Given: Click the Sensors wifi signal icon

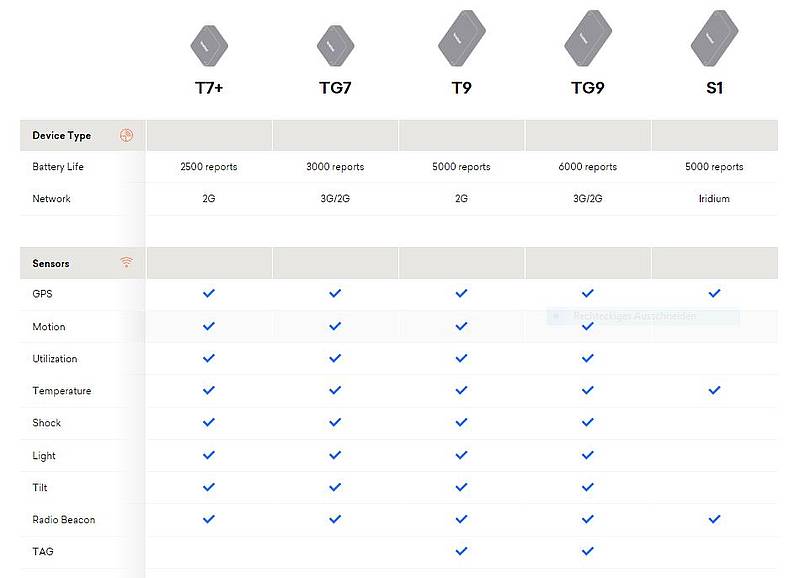Looking at the screenshot, I should point(126,263).
